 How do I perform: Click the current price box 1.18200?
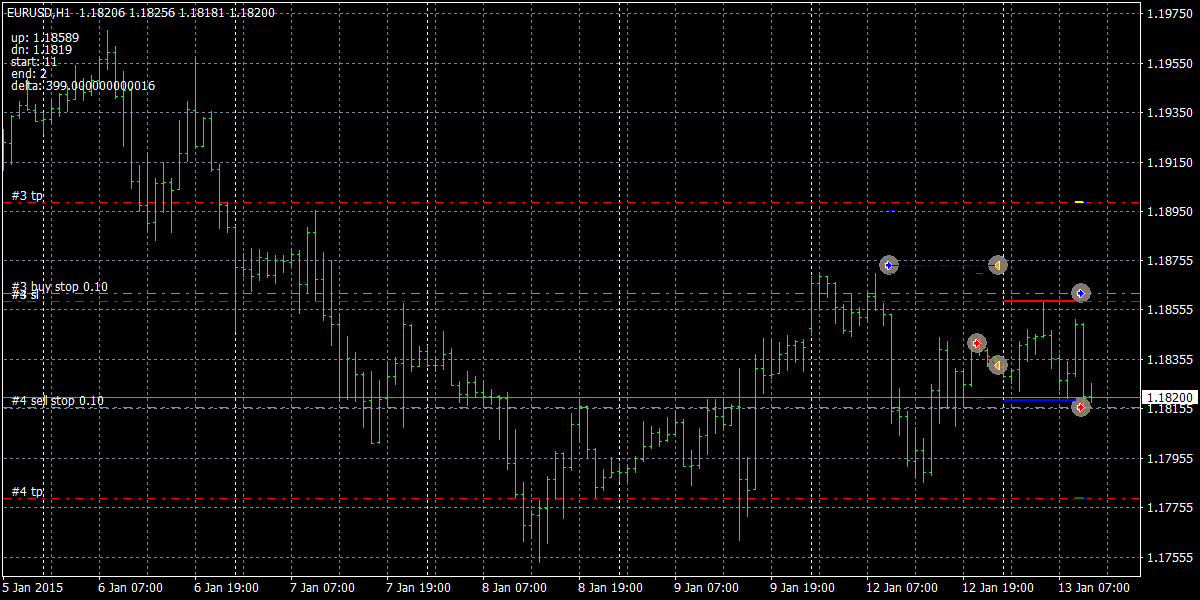(1170, 397)
